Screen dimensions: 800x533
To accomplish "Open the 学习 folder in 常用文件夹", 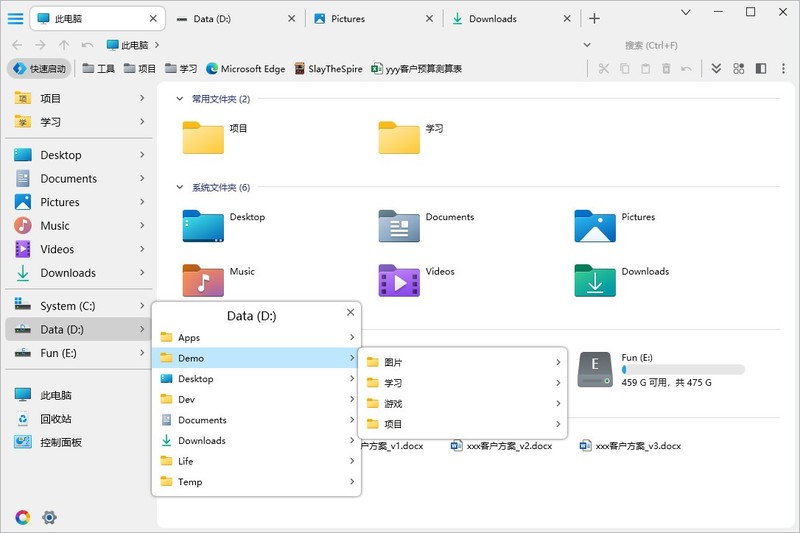I will 399,138.
